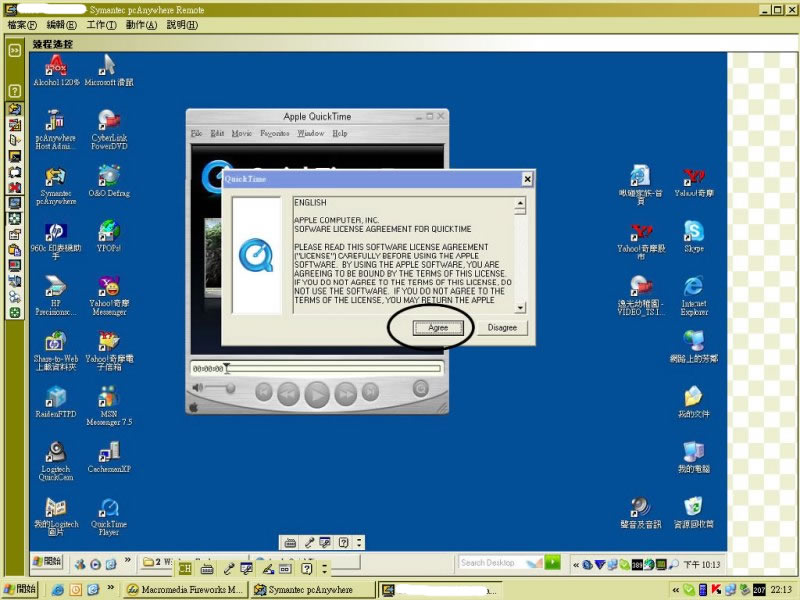The width and height of the screenshot is (800, 600).
Task: Click QuickTime's go-to-end button
Action: 370,392
